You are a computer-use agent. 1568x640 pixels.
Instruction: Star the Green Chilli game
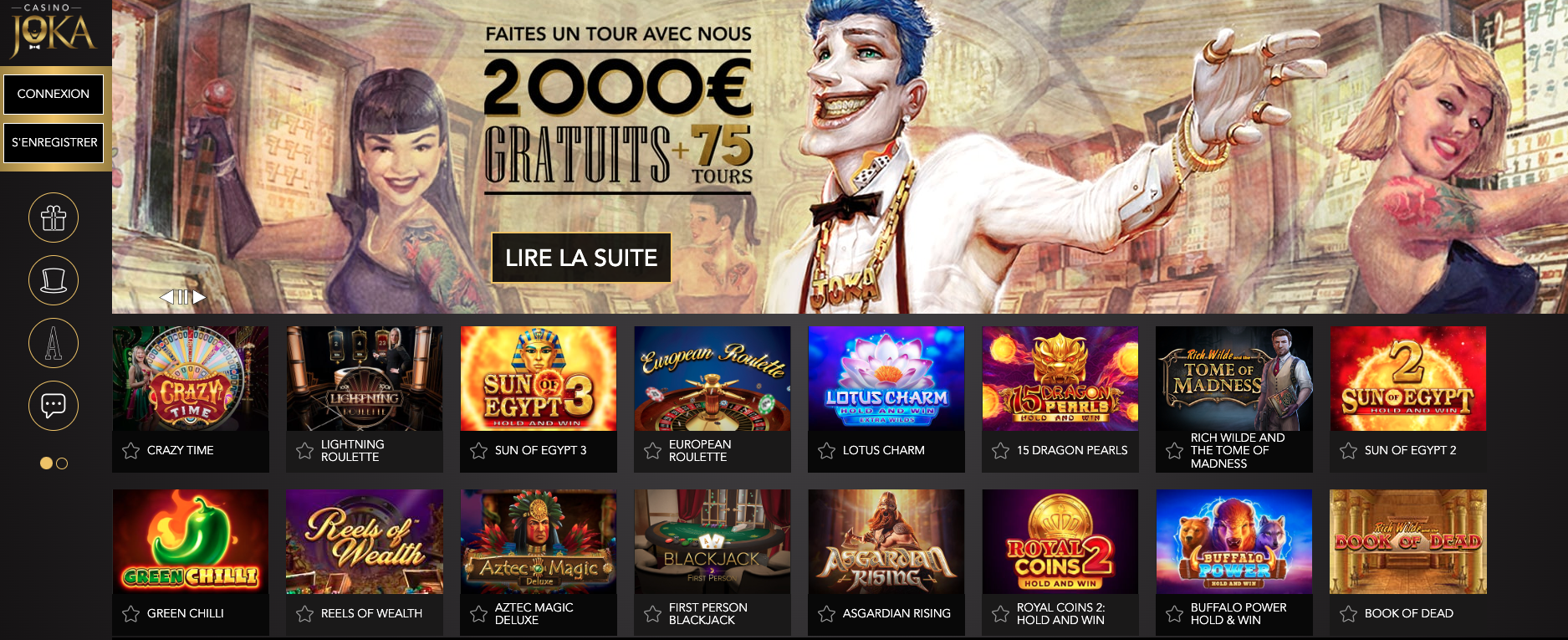click(130, 614)
